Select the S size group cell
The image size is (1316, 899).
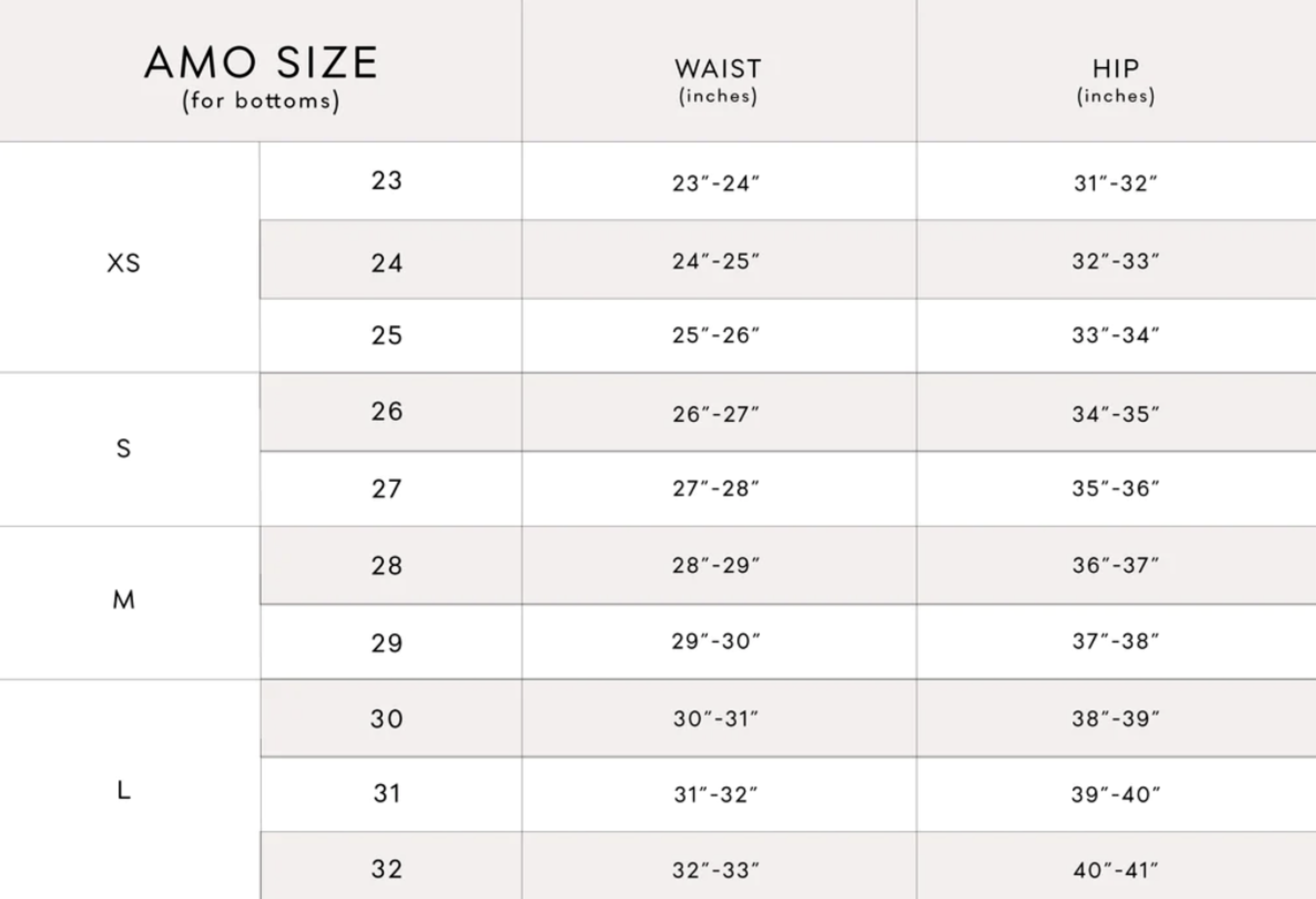[x=124, y=449]
